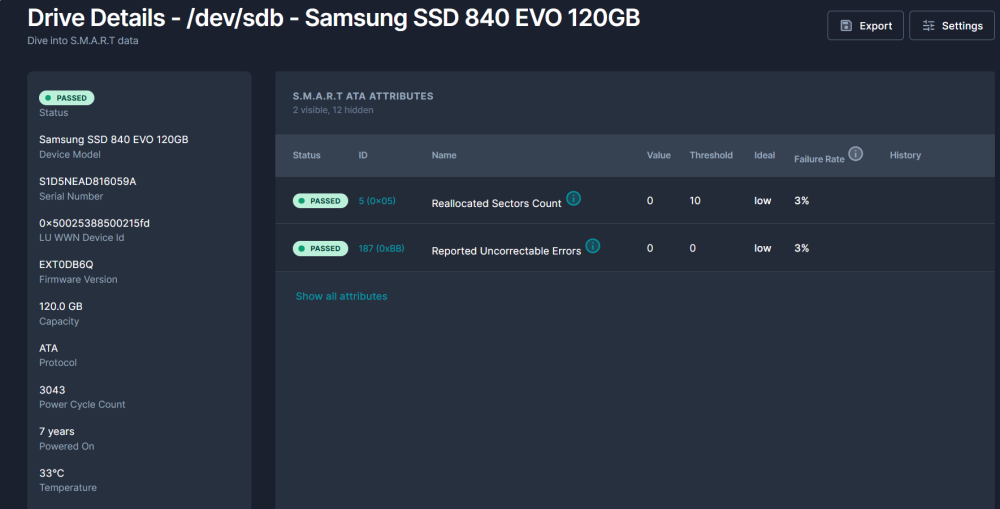Click the PASSED drive status badge

pyautogui.click(x=66, y=98)
